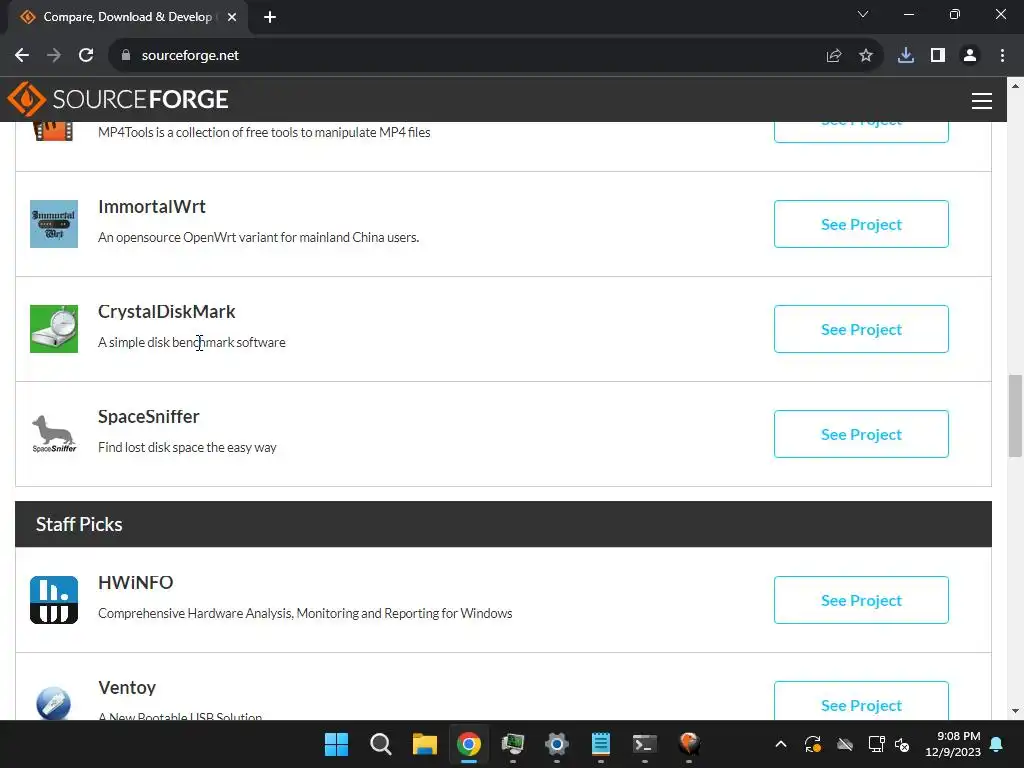1024x768 pixels.
Task: Open the Settings gear taskbar app
Action: (556, 744)
